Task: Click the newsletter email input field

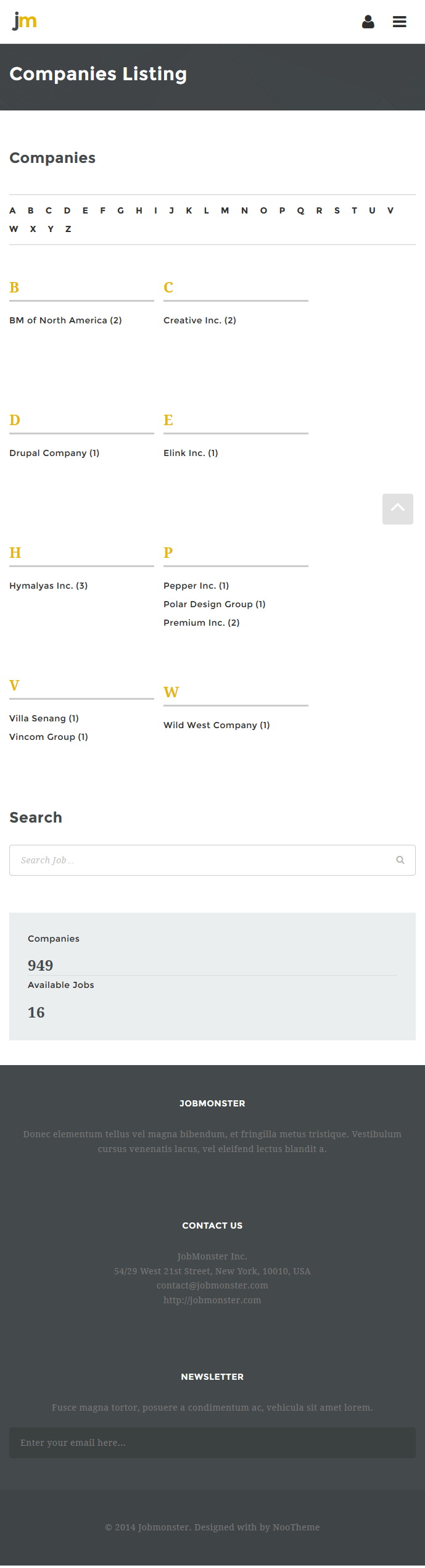Action: 212,1443
